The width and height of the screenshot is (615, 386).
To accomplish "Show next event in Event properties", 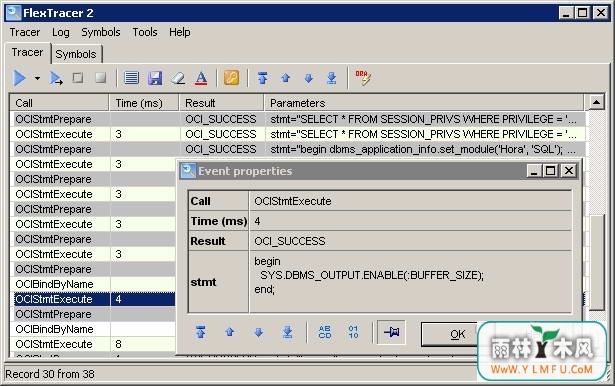I will click(x=258, y=332).
